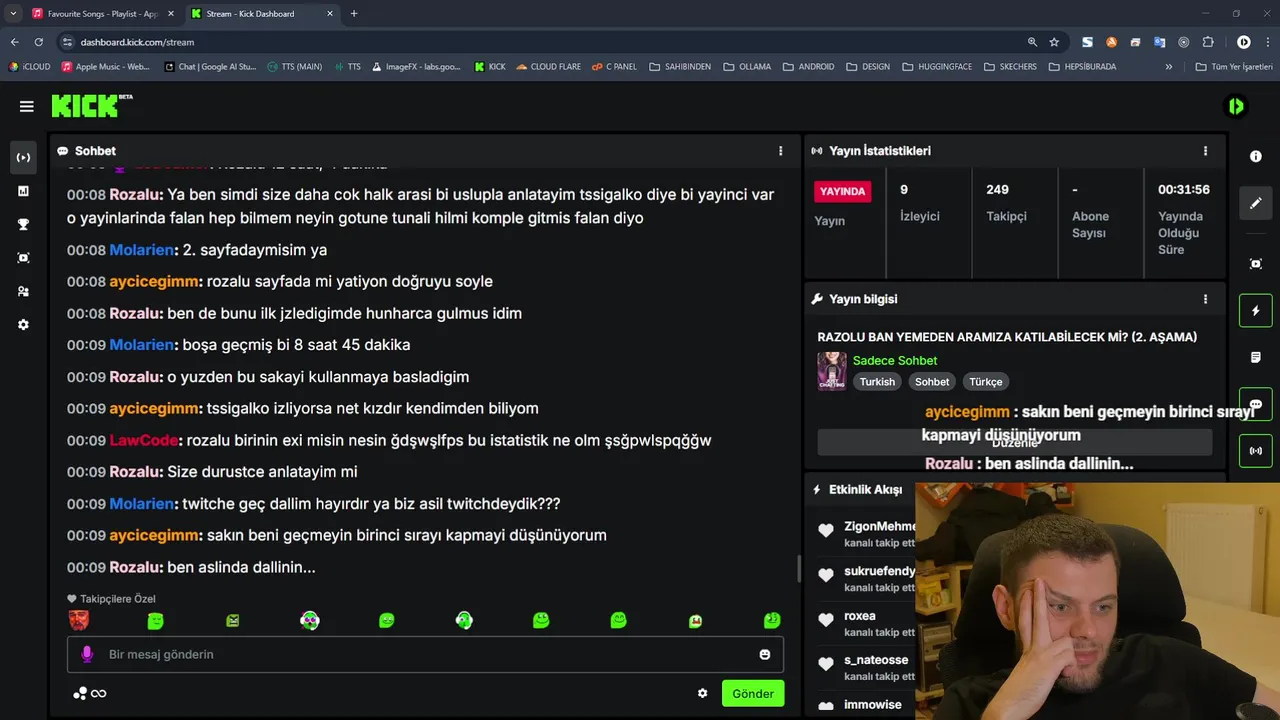The image size is (1280, 720).
Task: Show hidden bookmarks with the double chevron
Action: click(x=1169, y=67)
